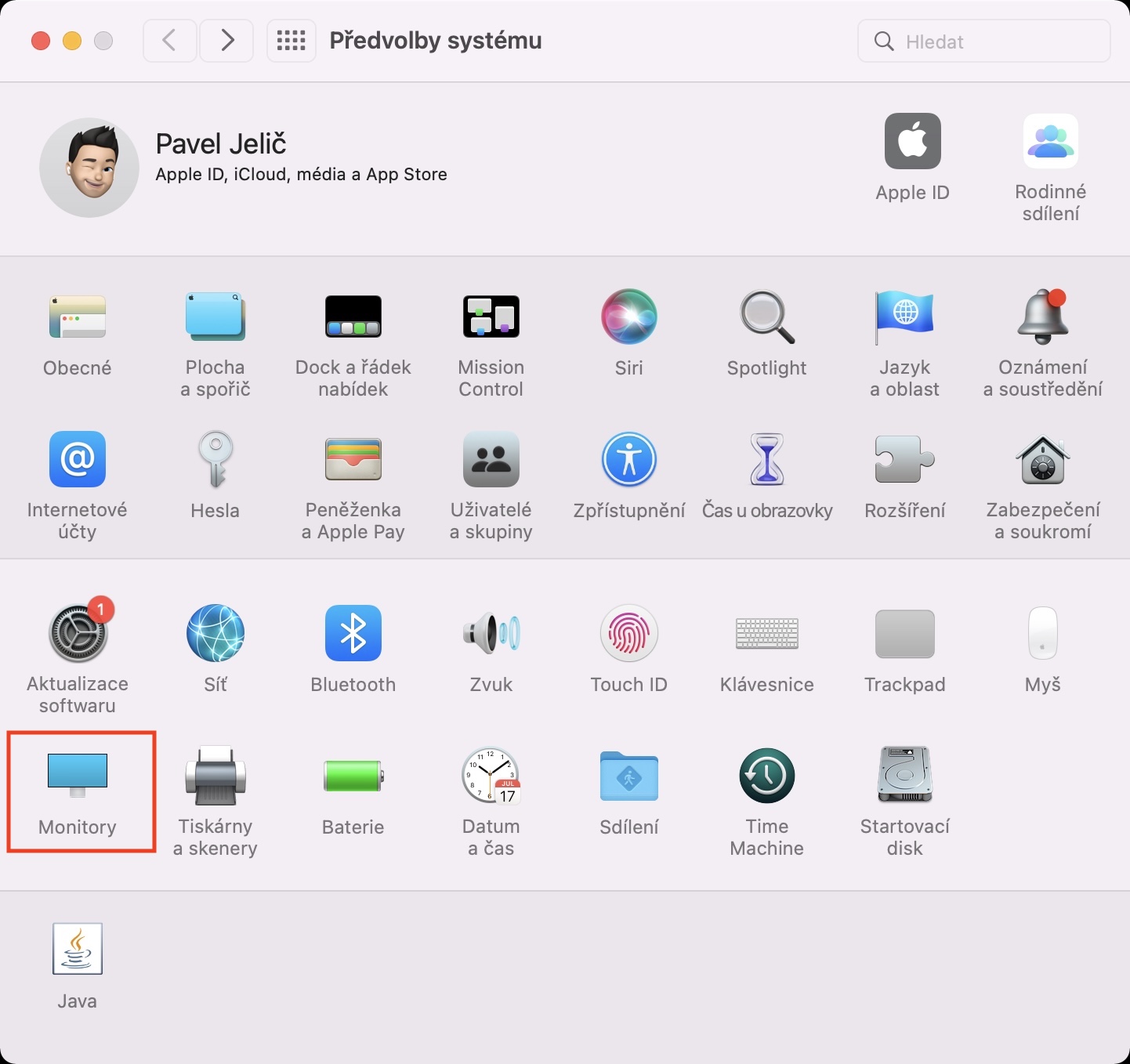Open Plocha a spořič settings
Image resolution: width=1130 pixels, height=1064 pixels.
coord(215,317)
